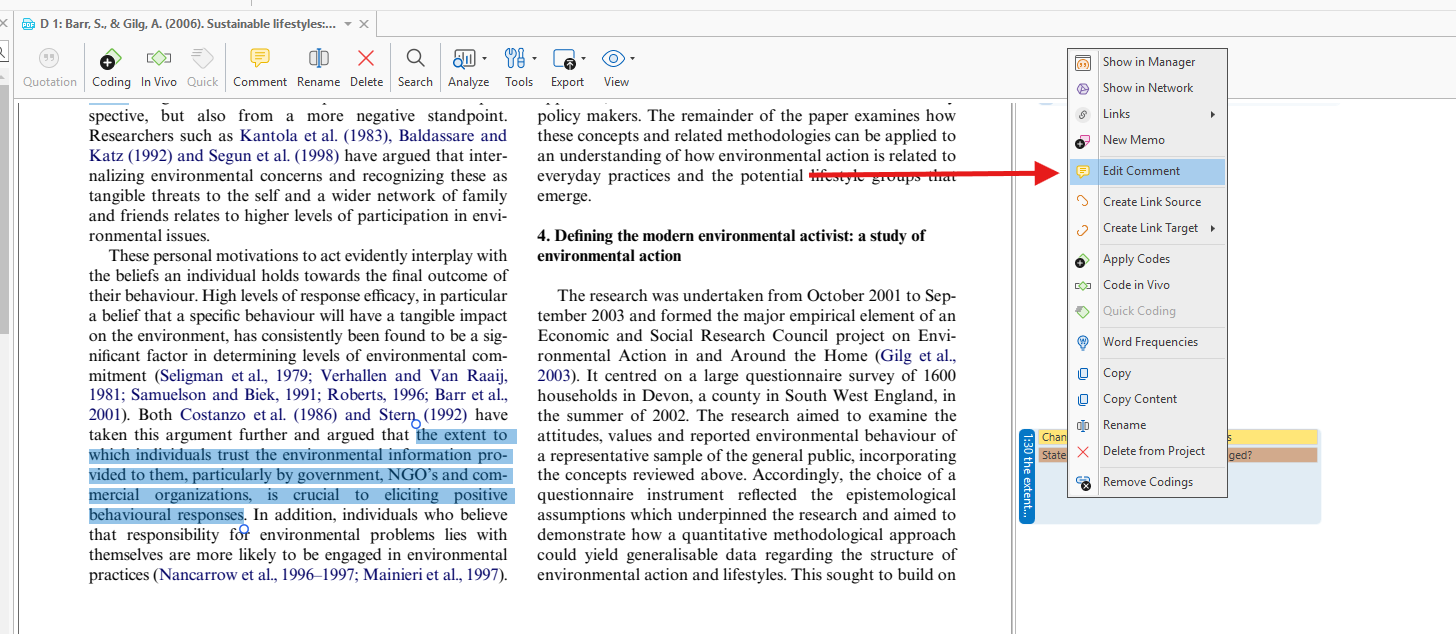Expand the Create Link Target submenu arrow

[x=1213, y=228]
